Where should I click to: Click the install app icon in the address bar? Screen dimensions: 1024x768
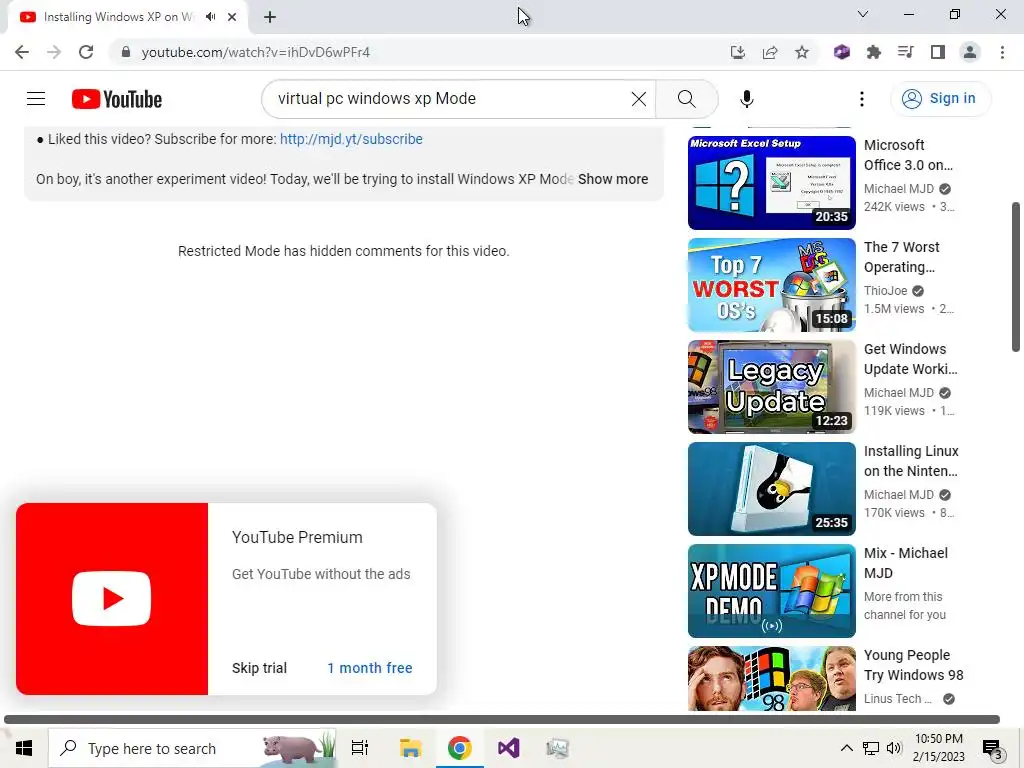click(x=738, y=52)
